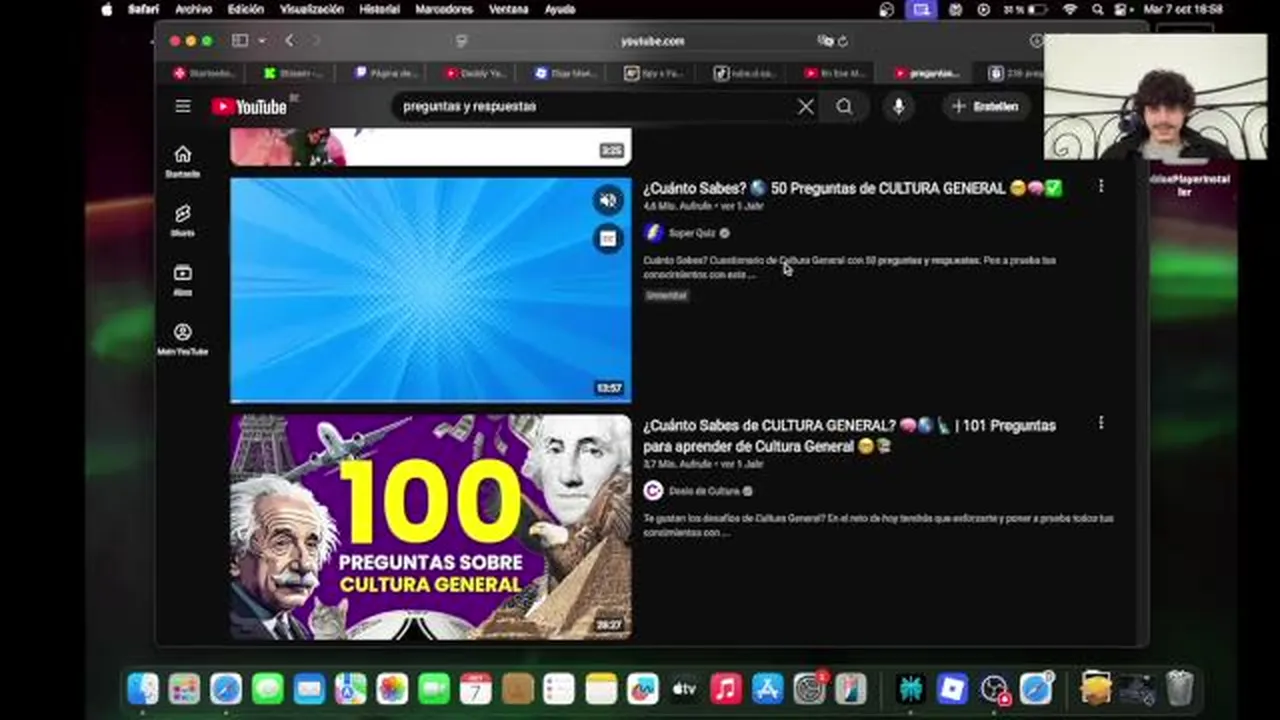This screenshot has width=1280, height=720.
Task: Play the blue starburst 13:57 video thumbnail
Action: (x=431, y=290)
